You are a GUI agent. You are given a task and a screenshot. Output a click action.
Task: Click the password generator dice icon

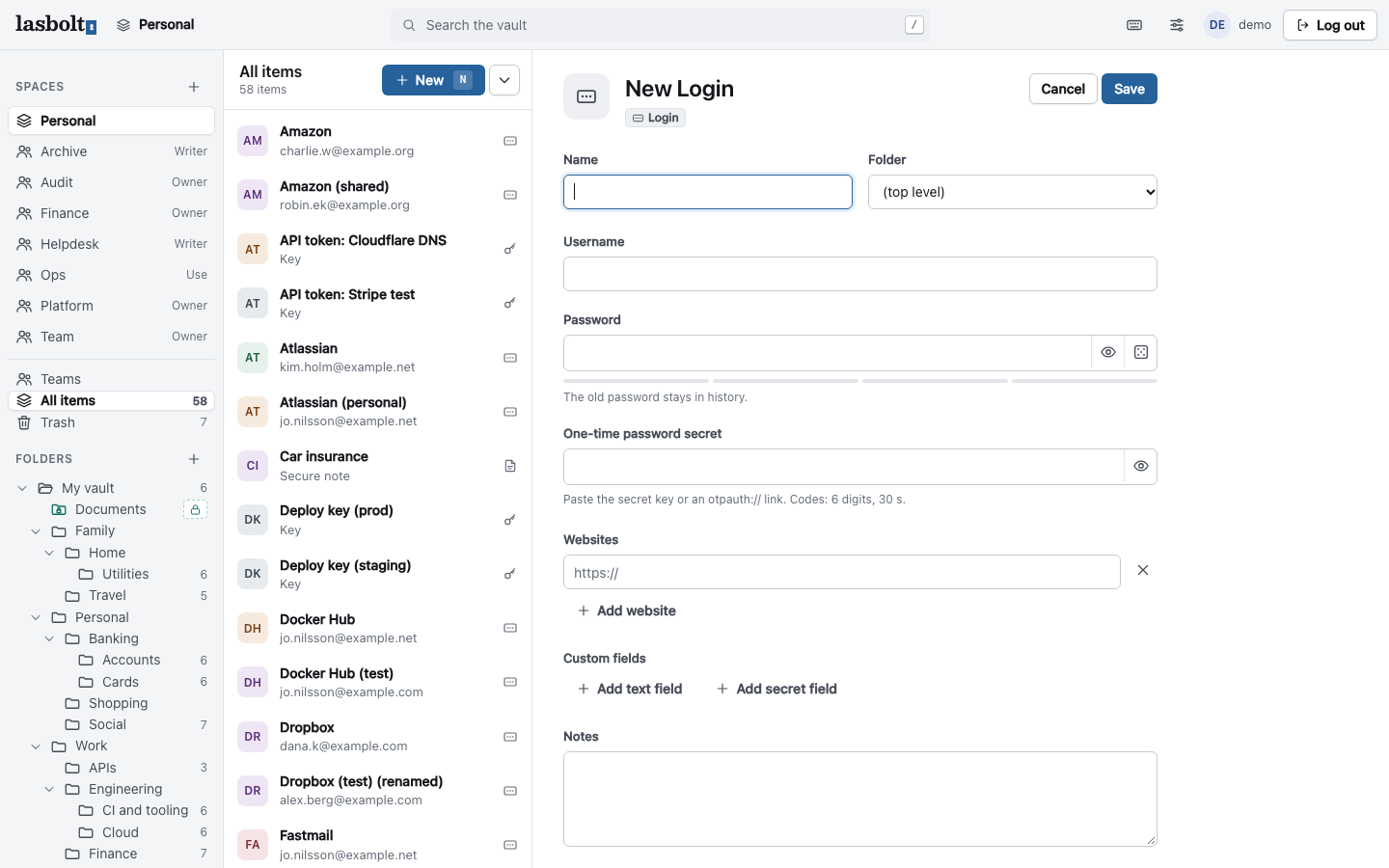(x=1141, y=353)
